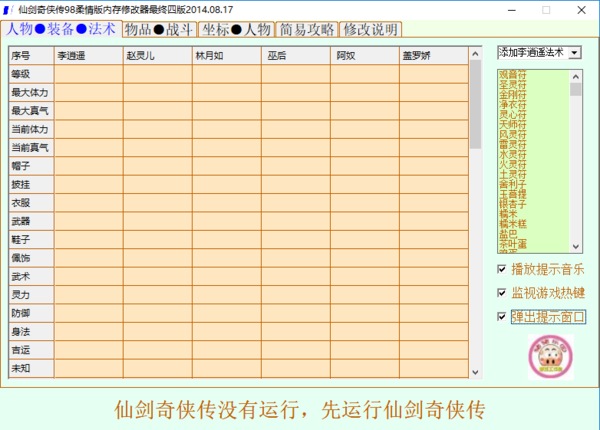Screen dimensions: 600x430
Task: Click the 身法 row label
Action: [x=31, y=331]
